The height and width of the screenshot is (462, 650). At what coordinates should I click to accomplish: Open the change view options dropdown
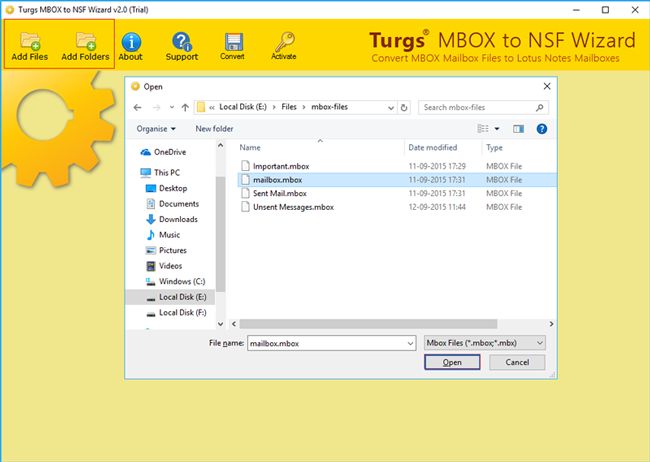[x=497, y=128]
